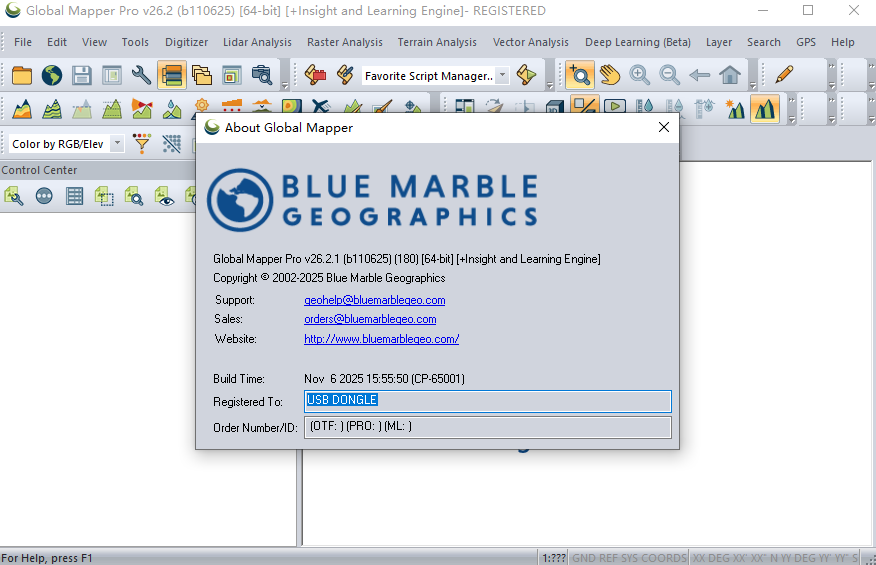Screen dimensions: 876x565
Task: Open the Color by RGB/Elev dropdown
Action: click(117, 144)
